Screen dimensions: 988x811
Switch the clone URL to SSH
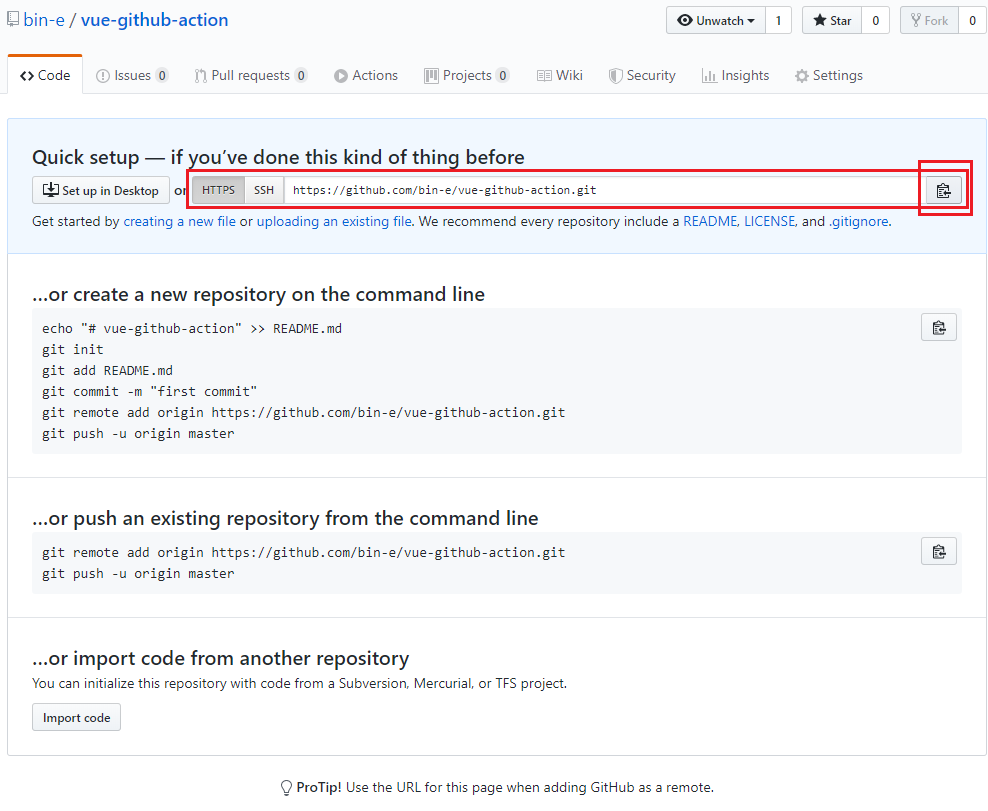tap(264, 190)
